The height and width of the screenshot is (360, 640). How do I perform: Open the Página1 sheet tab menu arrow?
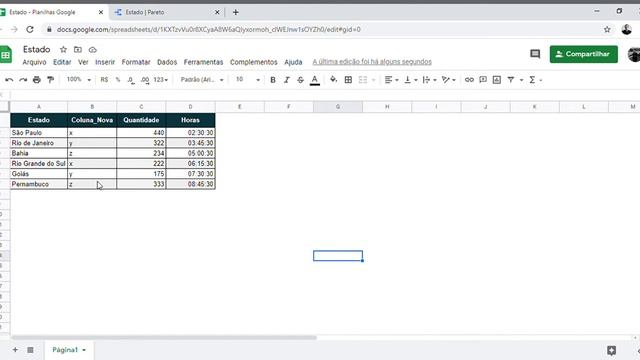(x=84, y=350)
